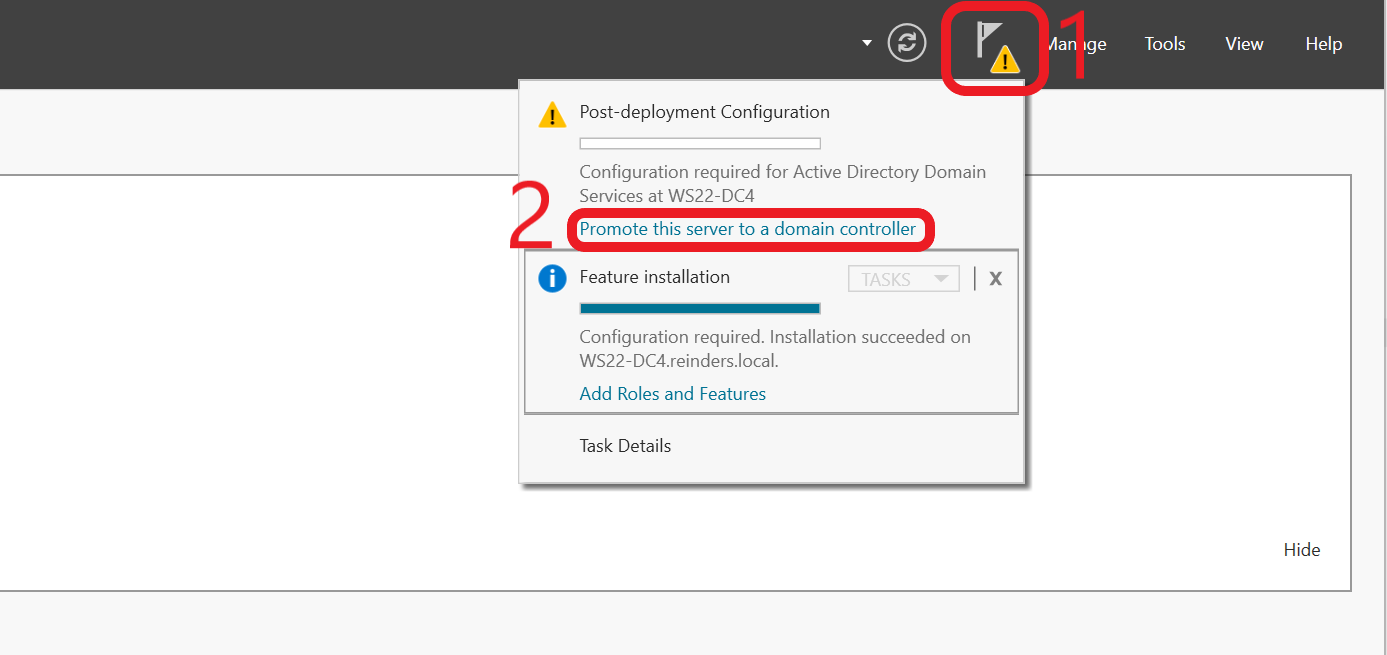Screen dimensions: 1387x655
Task: Open the Help menu
Action: (x=1323, y=44)
